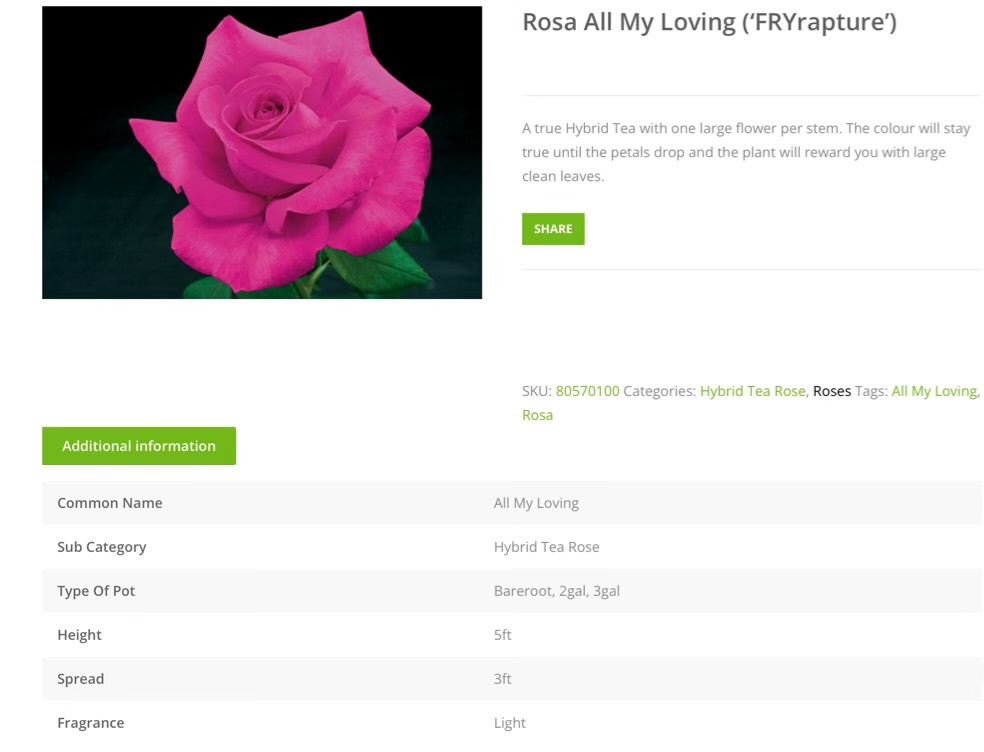This screenshot has width=984, height=752.
Task: Select the Light fragrance value
Action: tap(509, 723)
